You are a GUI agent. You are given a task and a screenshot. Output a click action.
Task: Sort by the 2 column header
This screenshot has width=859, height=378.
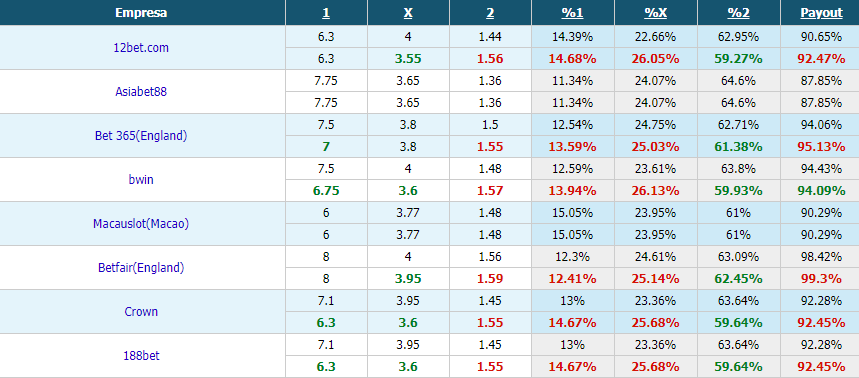tap(490, 13)
